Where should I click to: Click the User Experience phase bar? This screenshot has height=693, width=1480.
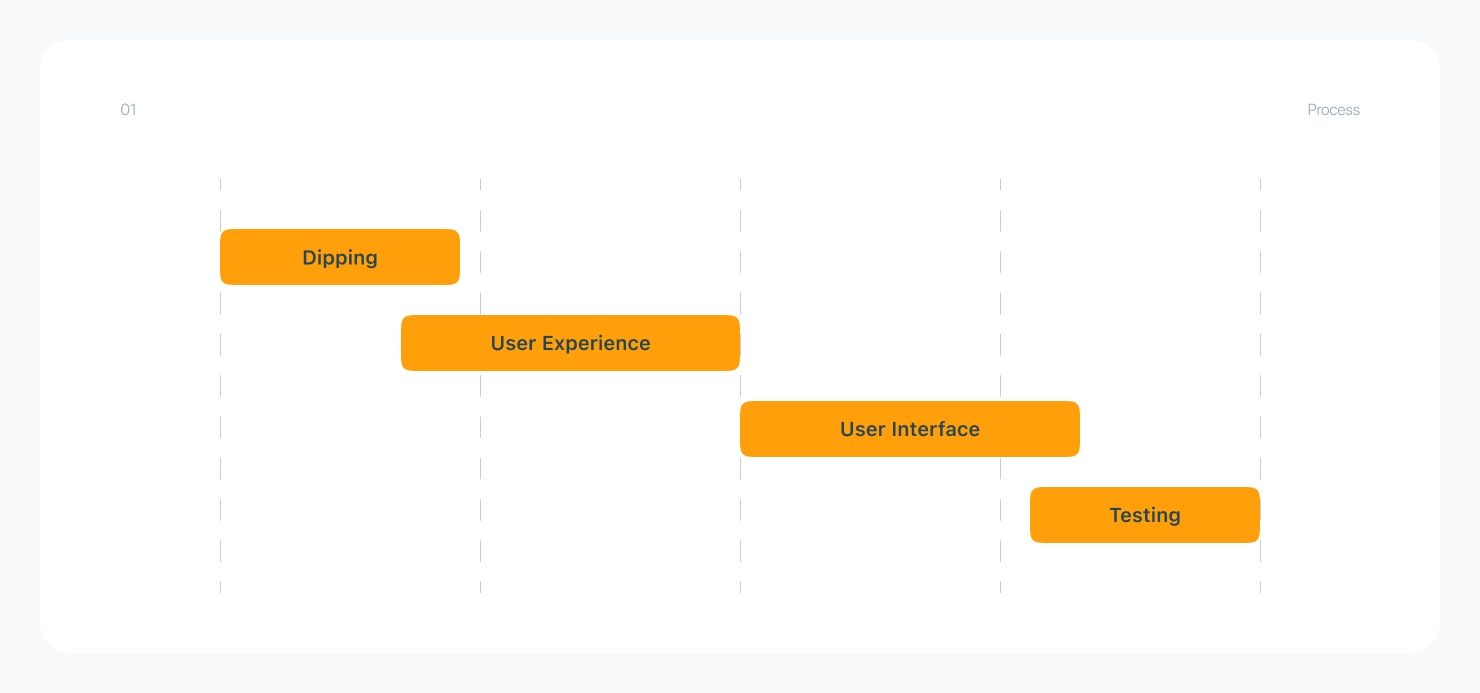(x=570, y=343)
